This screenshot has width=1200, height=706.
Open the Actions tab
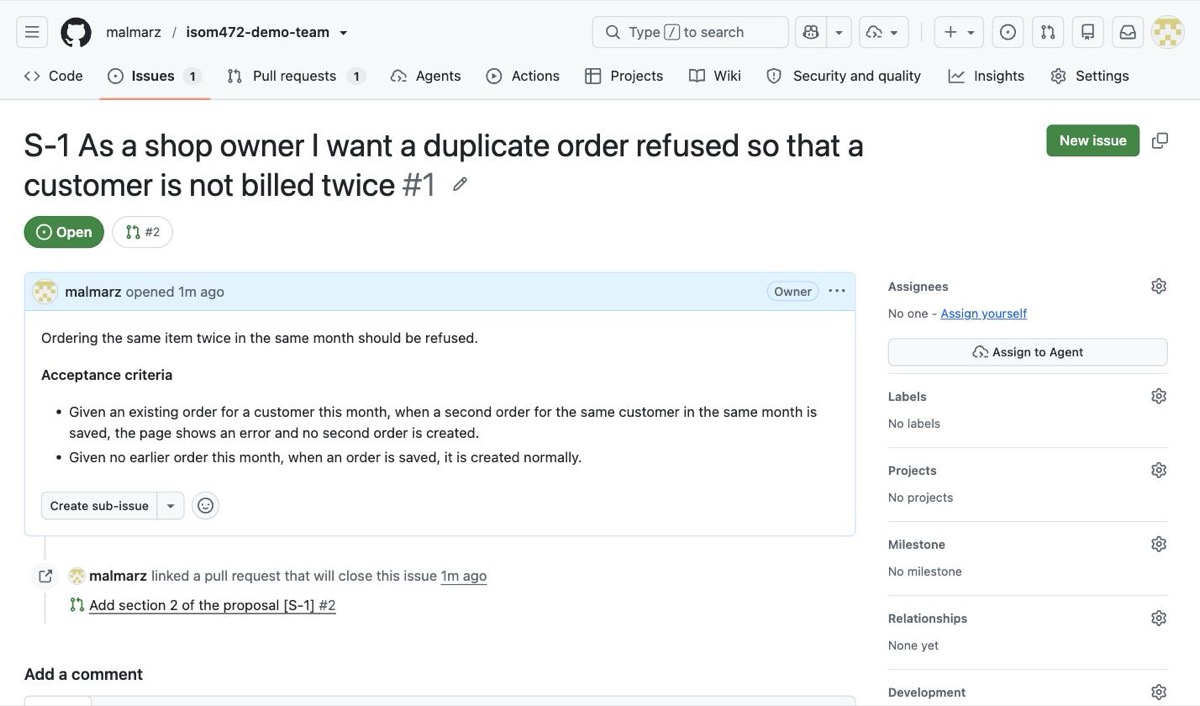pos(523,76)
